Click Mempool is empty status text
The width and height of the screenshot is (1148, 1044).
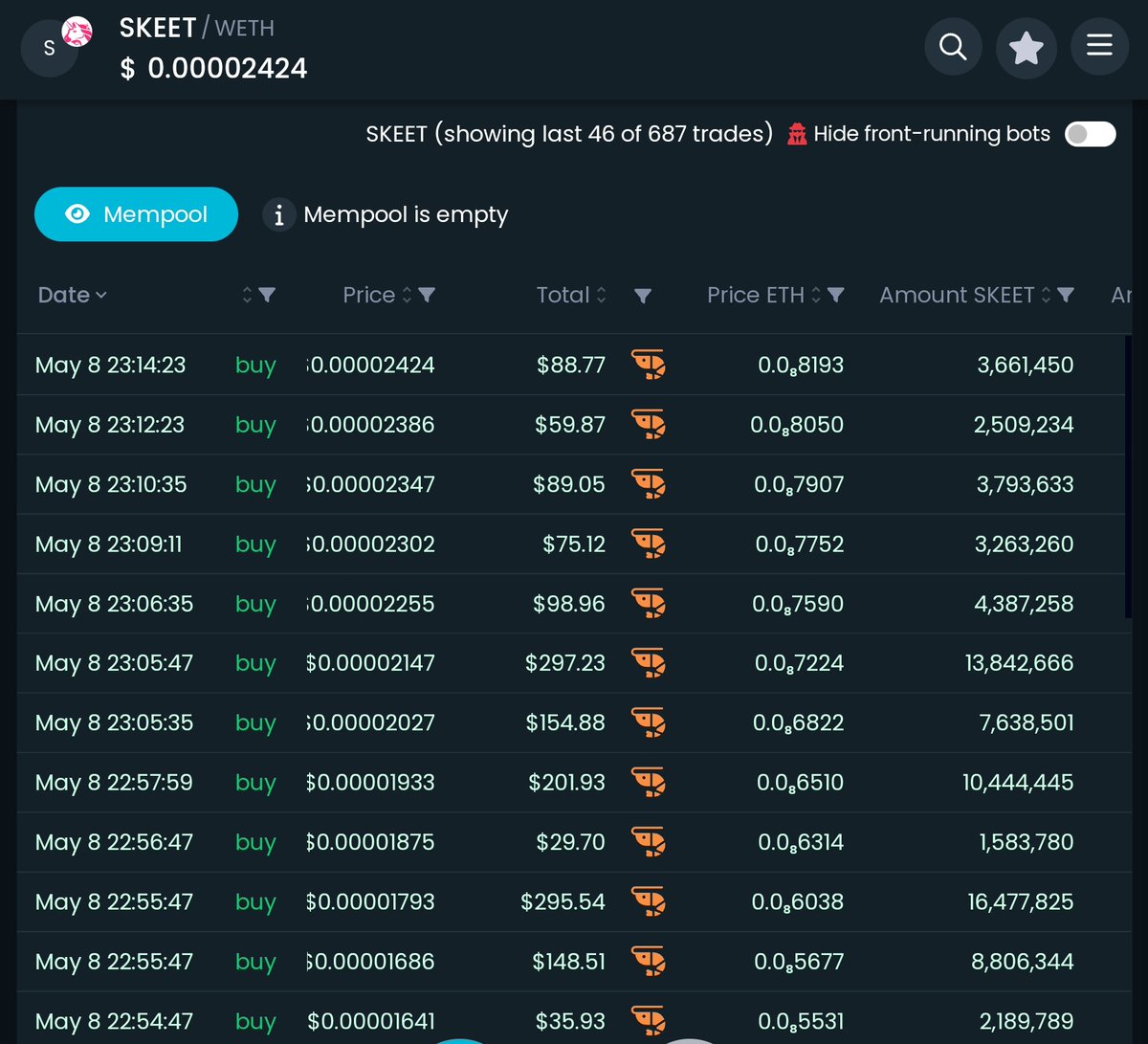(x=406, y=214)
